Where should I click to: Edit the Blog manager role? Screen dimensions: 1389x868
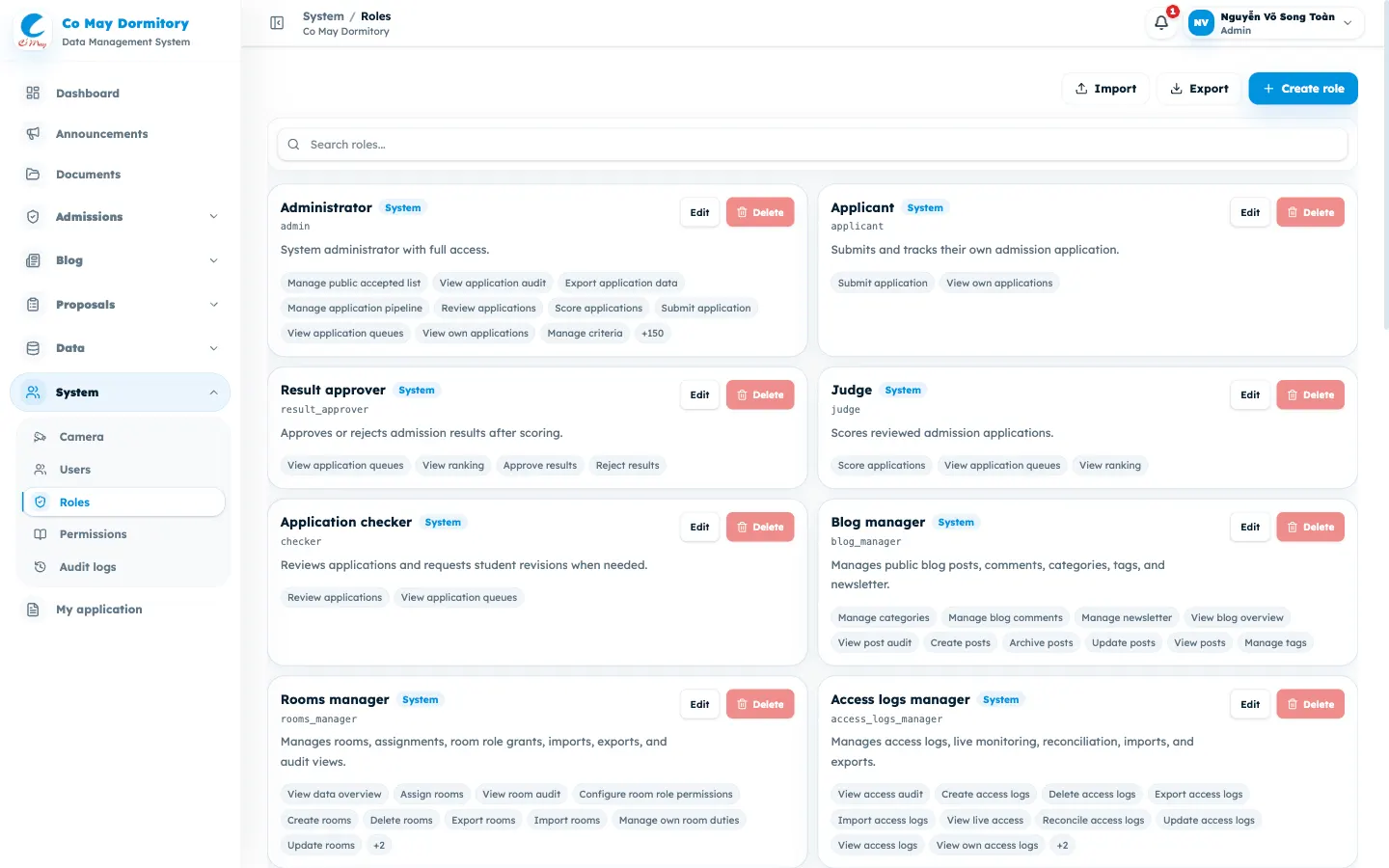tap(1250, 527)
